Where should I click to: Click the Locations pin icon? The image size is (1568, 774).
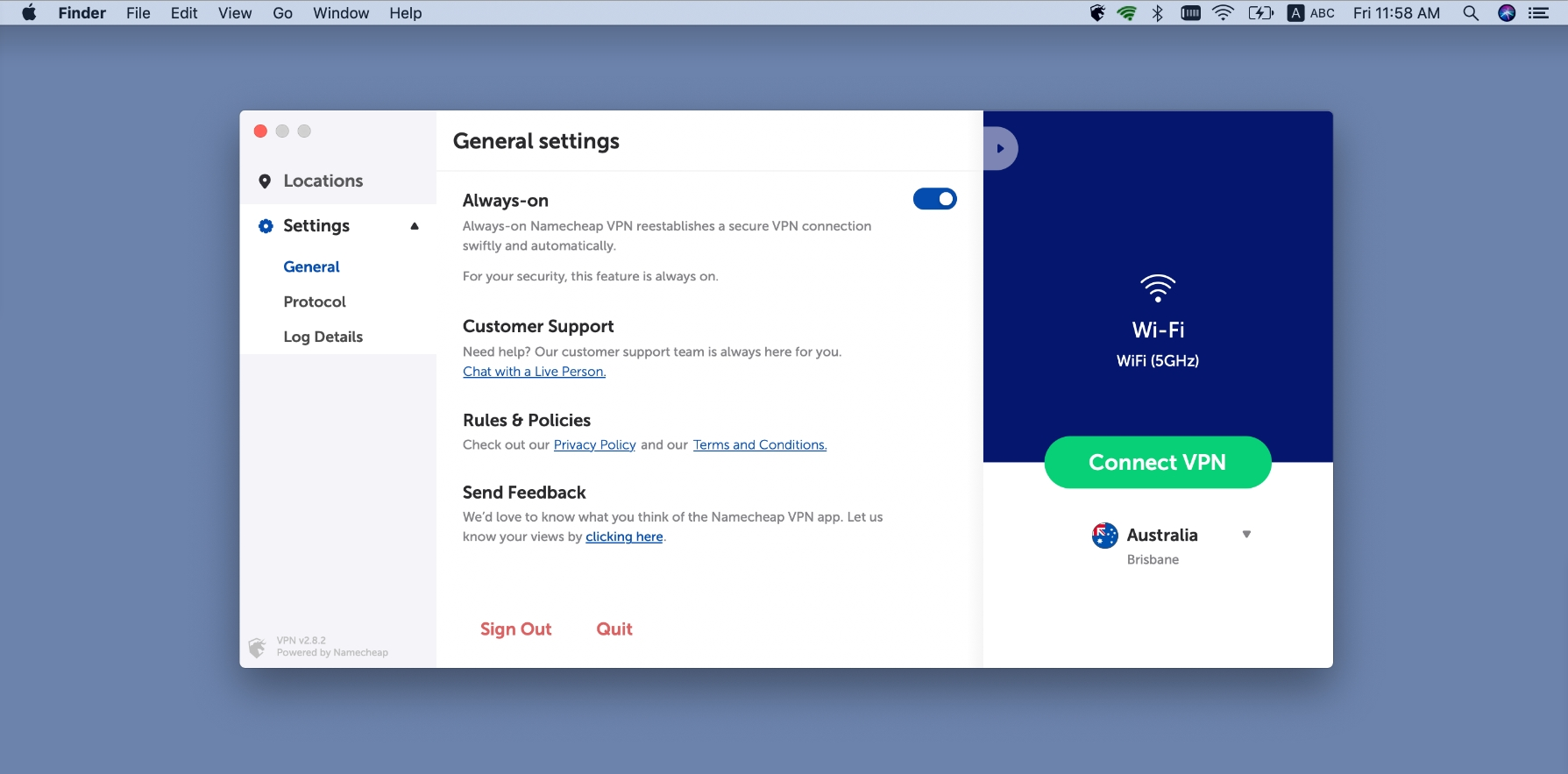pos(265,181)
